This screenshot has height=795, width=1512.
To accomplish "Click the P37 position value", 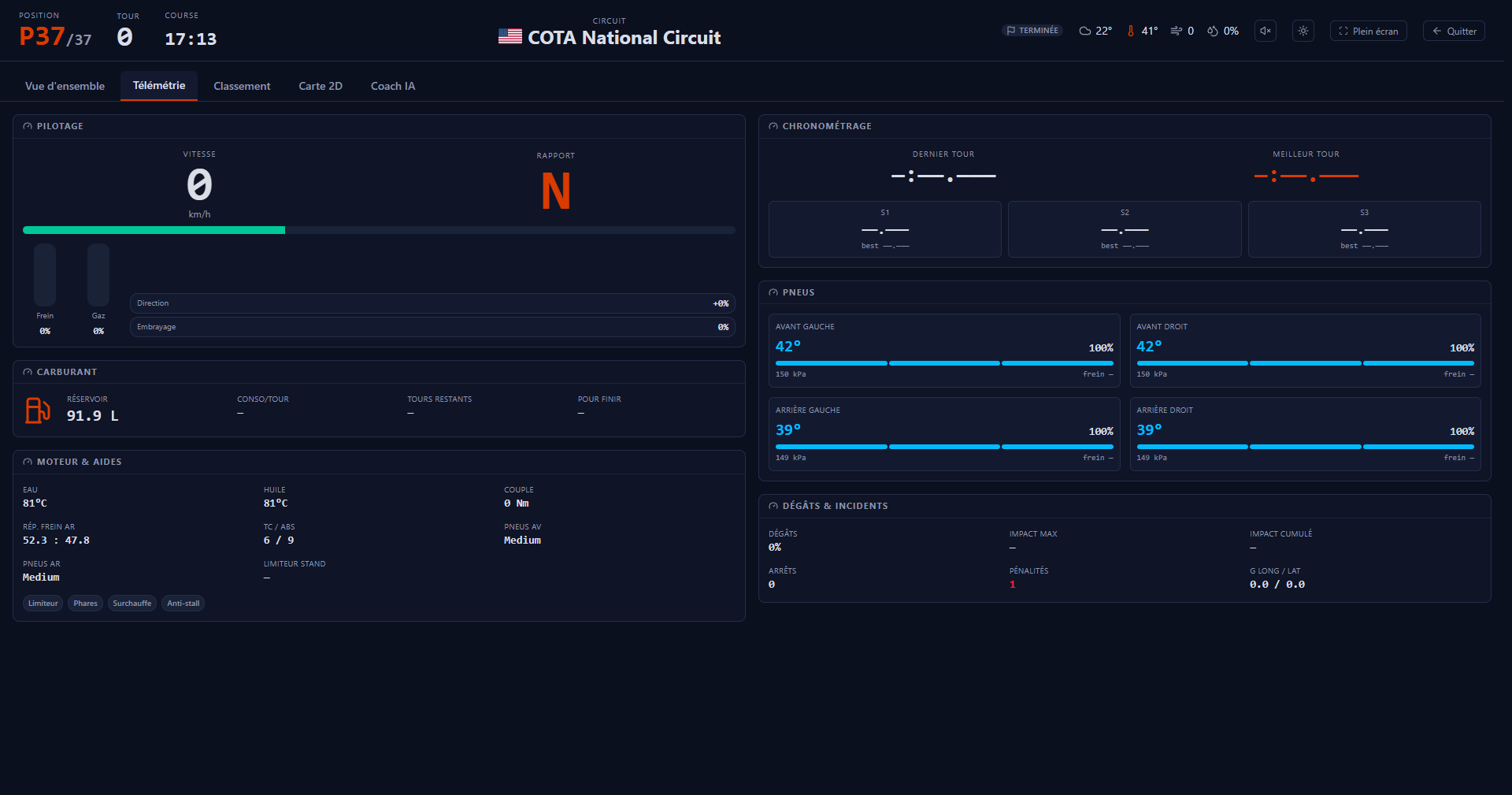I will pyautogui.click(x=42, y=36).
